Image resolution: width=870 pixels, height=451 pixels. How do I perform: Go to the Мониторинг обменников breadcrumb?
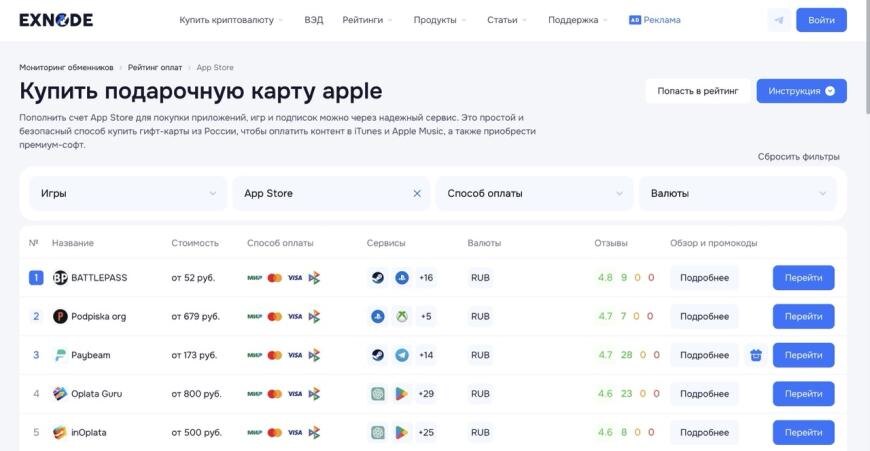(x=66, y=68)
